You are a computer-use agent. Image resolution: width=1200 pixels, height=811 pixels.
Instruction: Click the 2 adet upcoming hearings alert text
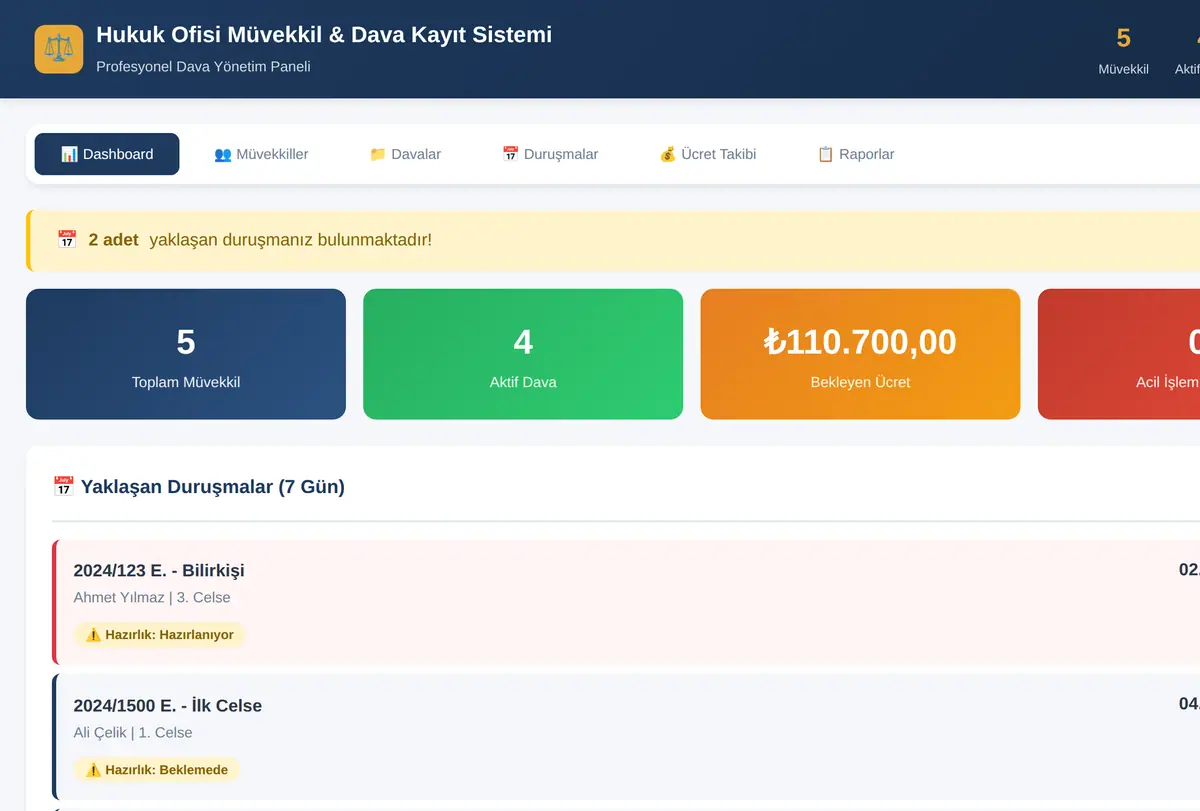click(260, 240)
